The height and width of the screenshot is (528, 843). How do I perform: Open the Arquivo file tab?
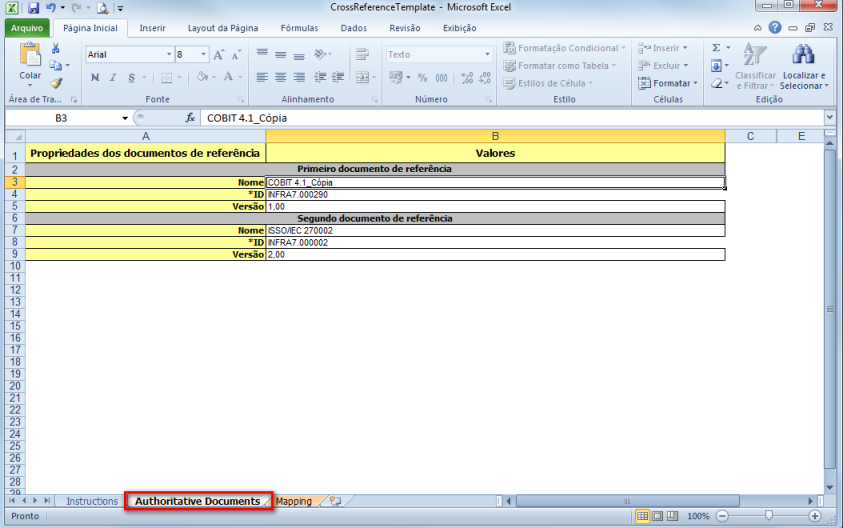click(27, 28)
